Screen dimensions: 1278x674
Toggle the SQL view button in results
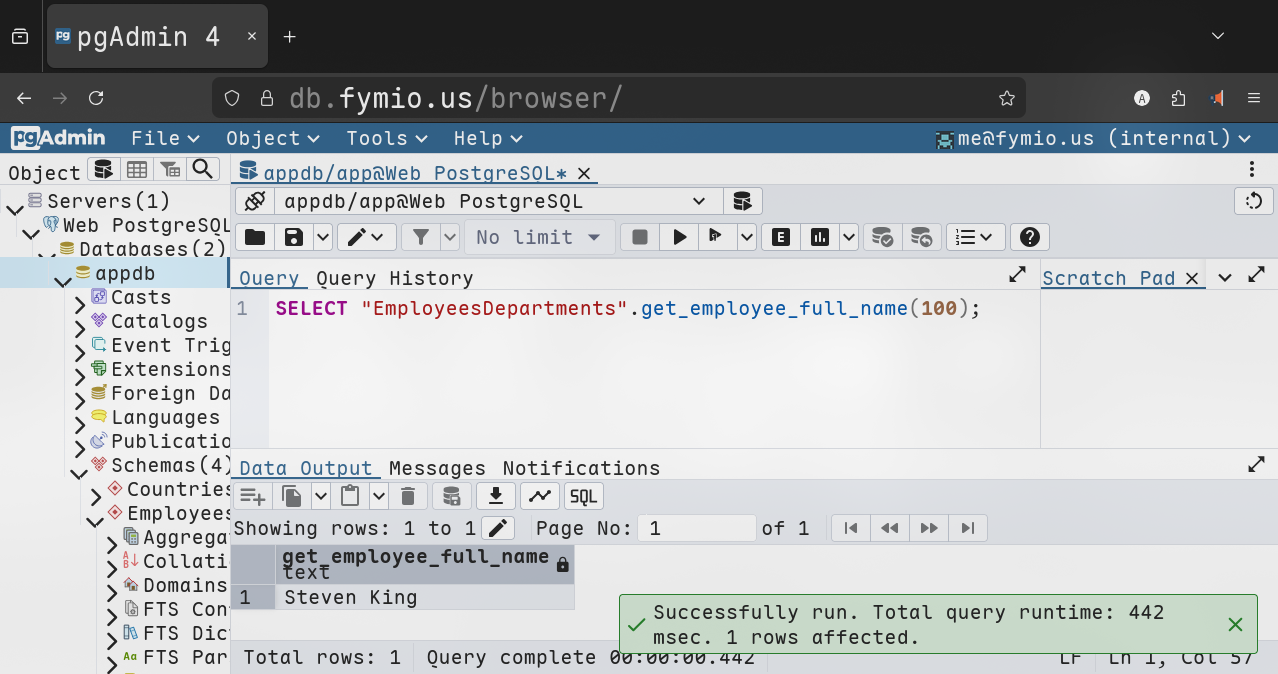click(x=583, y=496)
